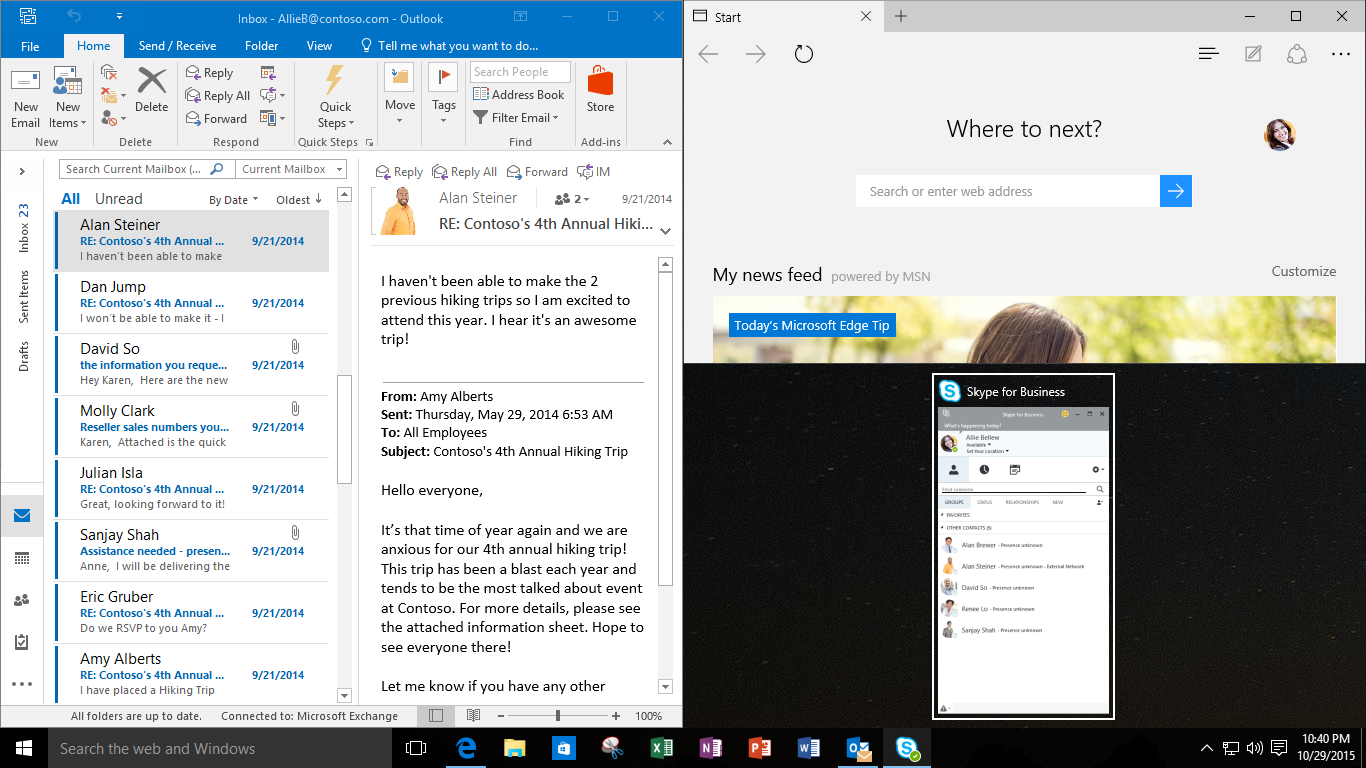
Task: Click the Outlook zoom slider
Action: click(558, 716)
